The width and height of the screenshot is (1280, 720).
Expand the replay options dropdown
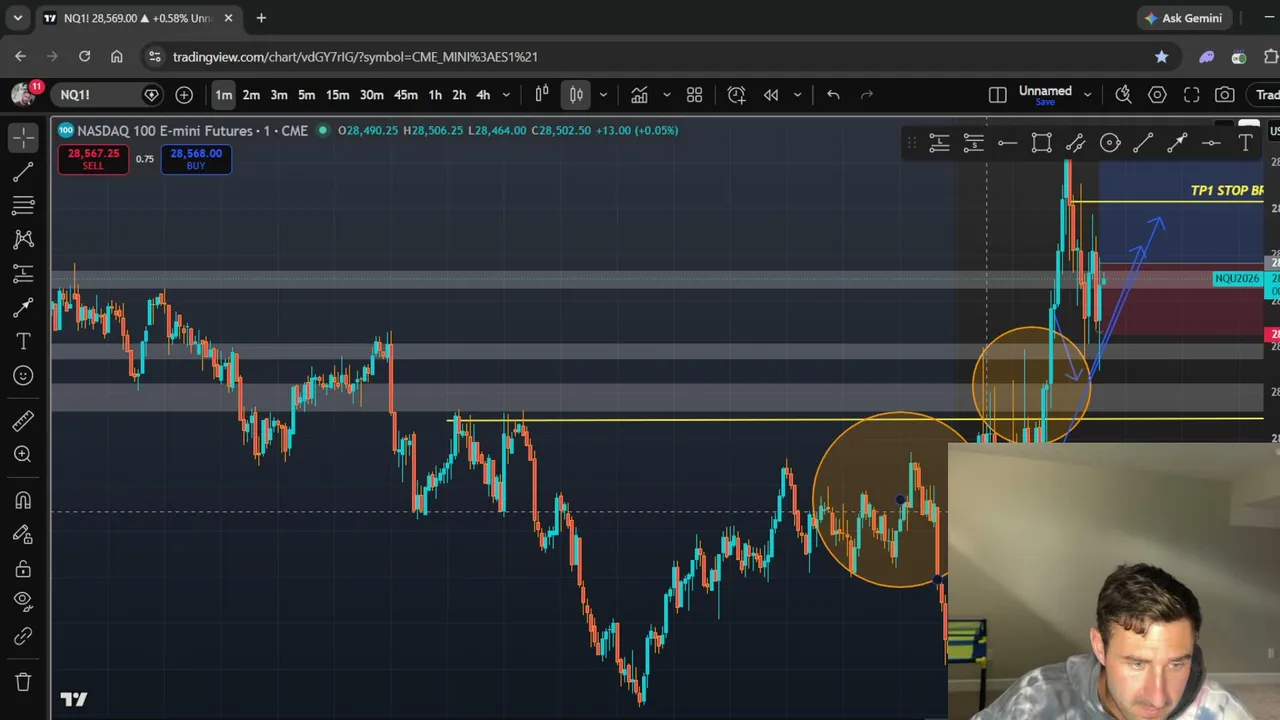point(797,95)
